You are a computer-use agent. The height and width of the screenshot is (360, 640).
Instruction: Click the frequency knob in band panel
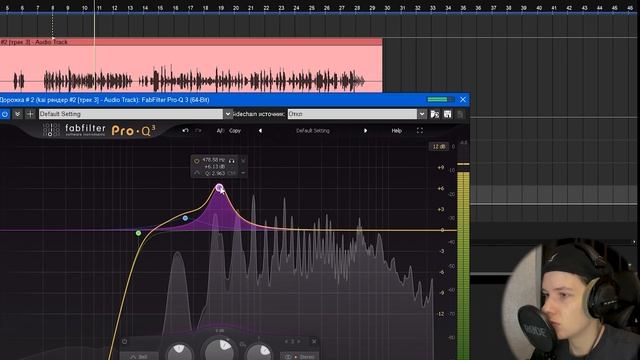[x=180, y=351]
